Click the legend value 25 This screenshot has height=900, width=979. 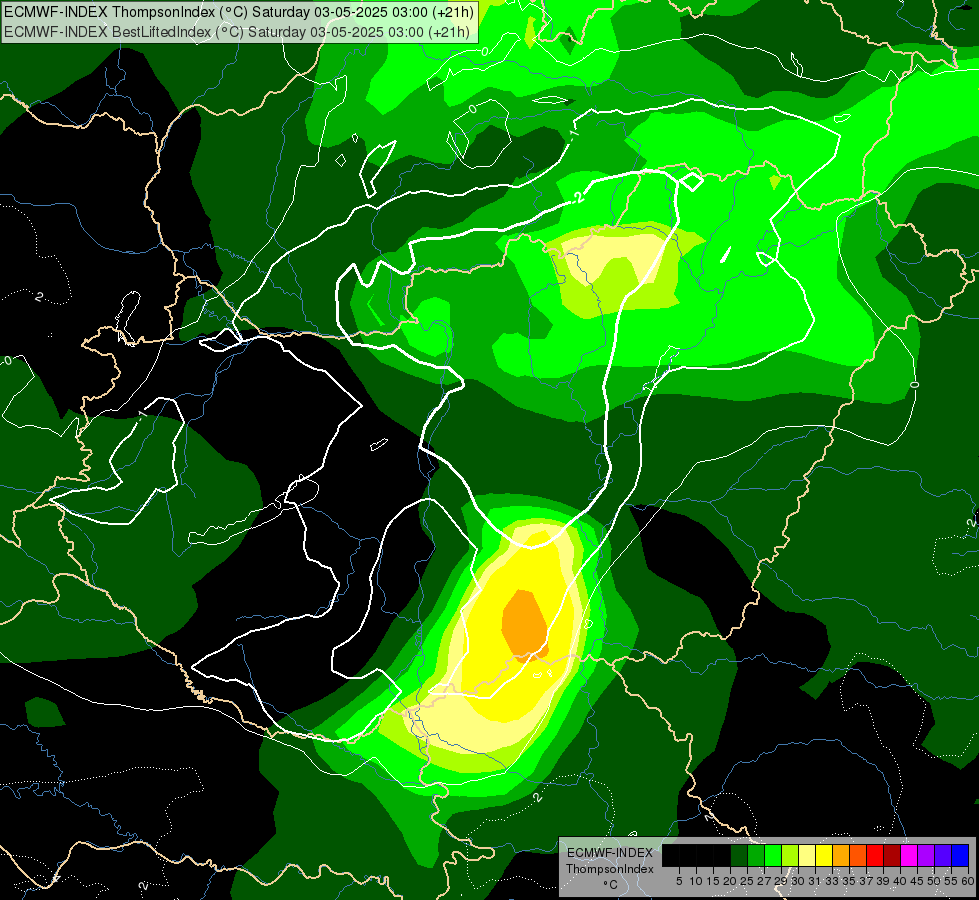coord(747,881)
